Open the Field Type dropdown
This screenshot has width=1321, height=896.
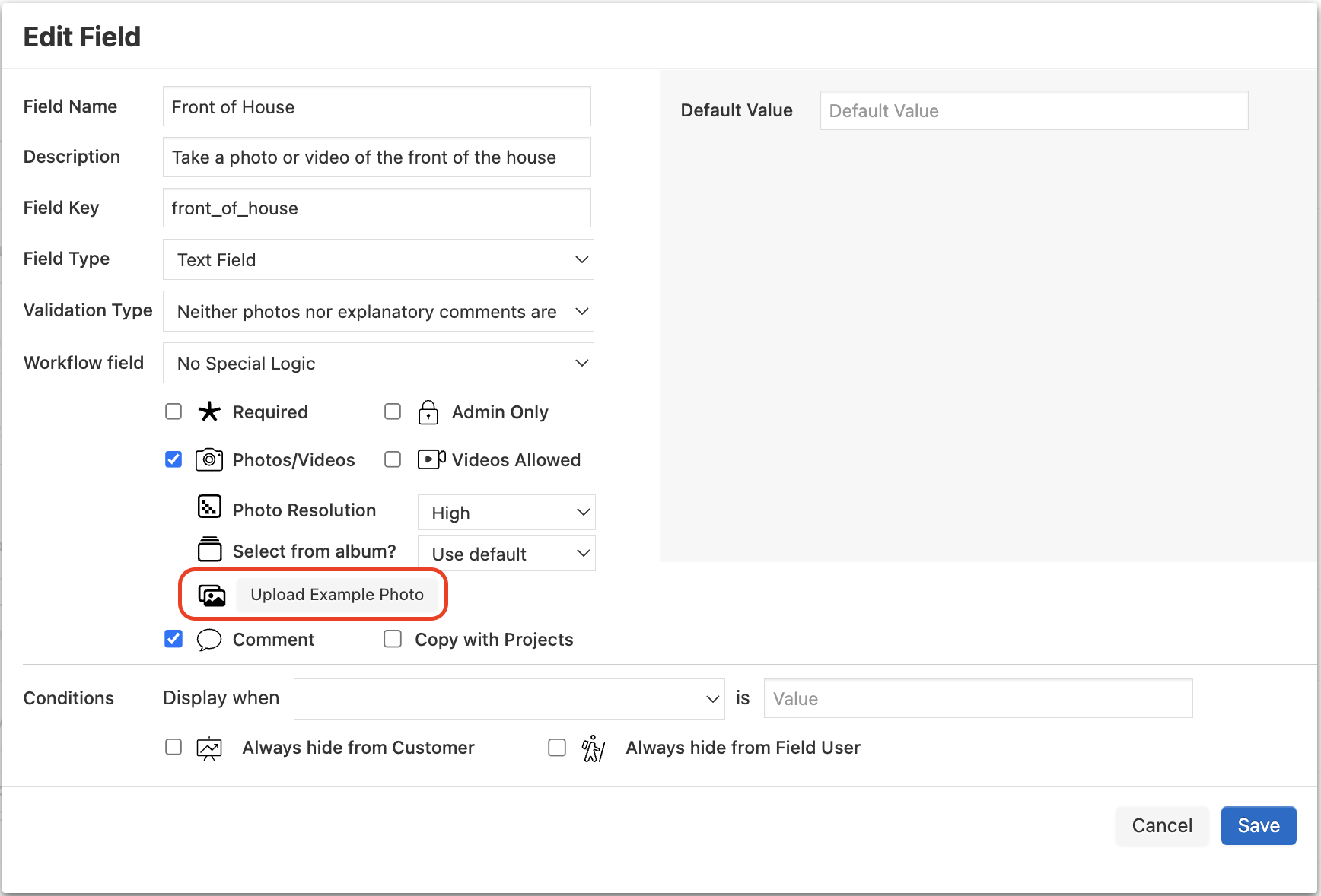(378, 260)
